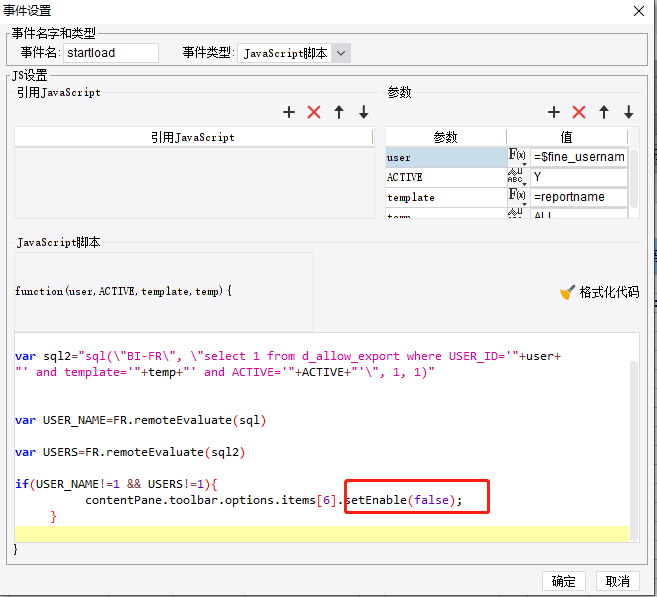Click the var sql2 code line
657x597 pixels.
pyautogui.click(x=288, y=356)
